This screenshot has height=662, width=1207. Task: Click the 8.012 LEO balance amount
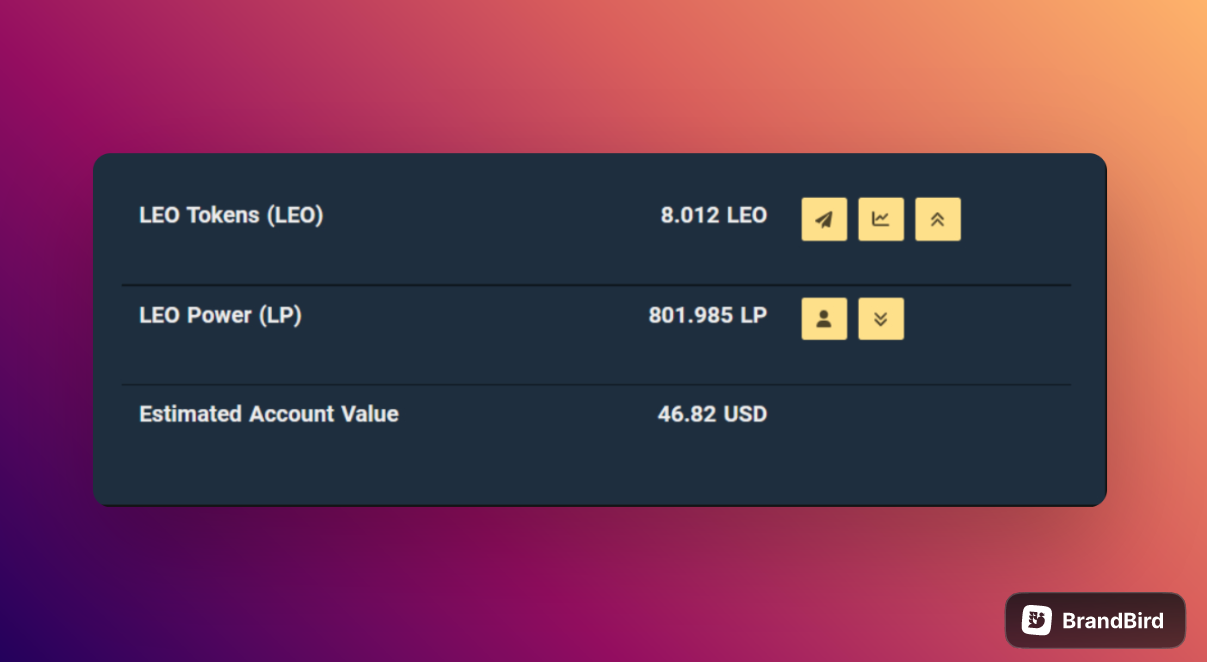[x=714, y=215]
